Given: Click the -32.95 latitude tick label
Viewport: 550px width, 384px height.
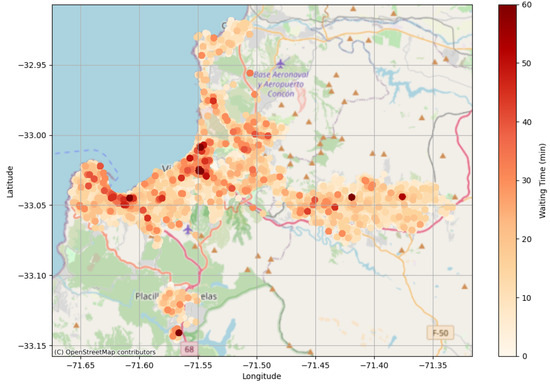Looking at the screenshot, I should 34,65.
